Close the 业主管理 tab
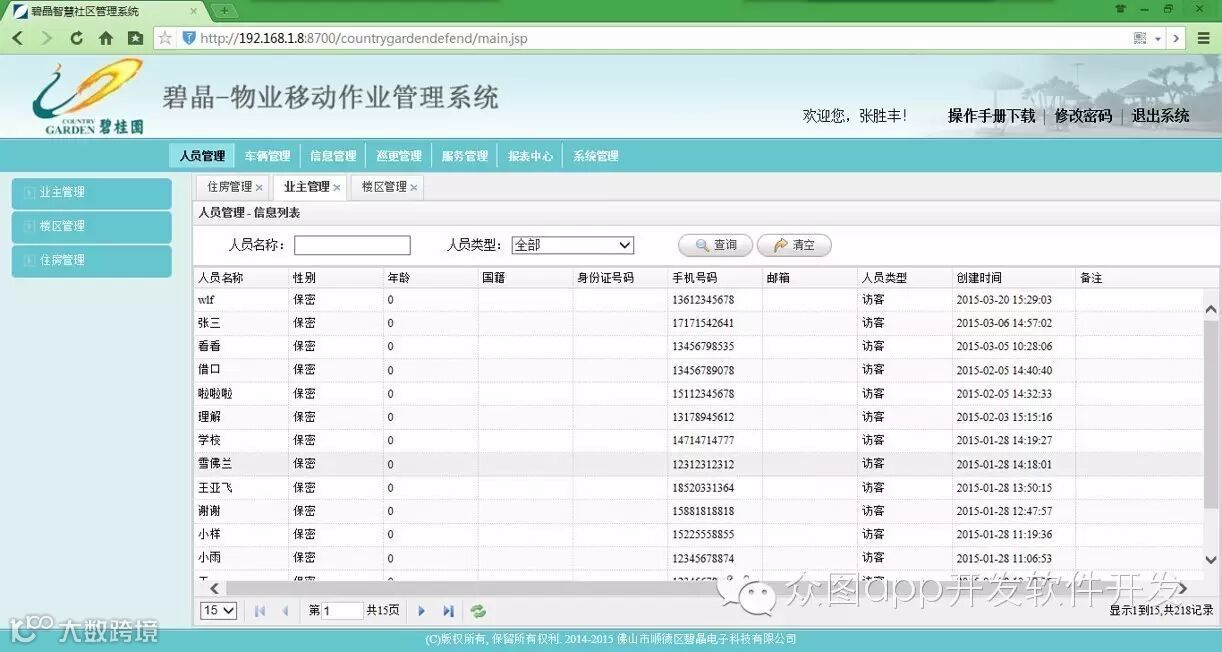The width and height of the screenshot is (1222, 652). 337,187
